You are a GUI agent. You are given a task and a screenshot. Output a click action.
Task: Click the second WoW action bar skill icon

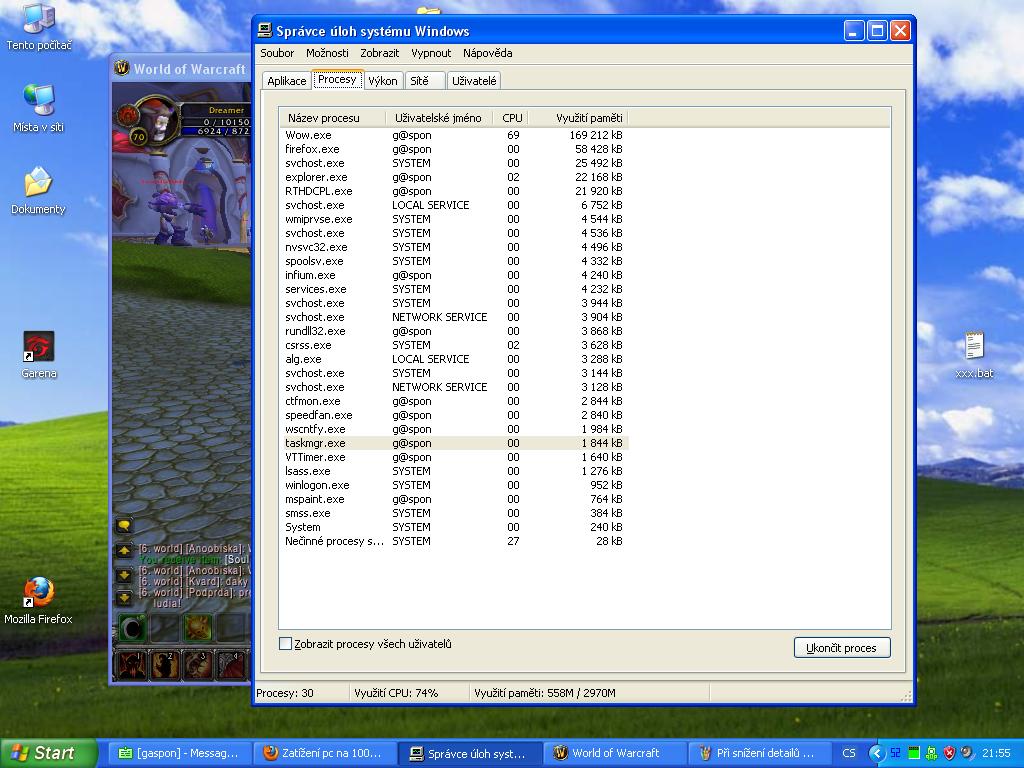point(165,664)
